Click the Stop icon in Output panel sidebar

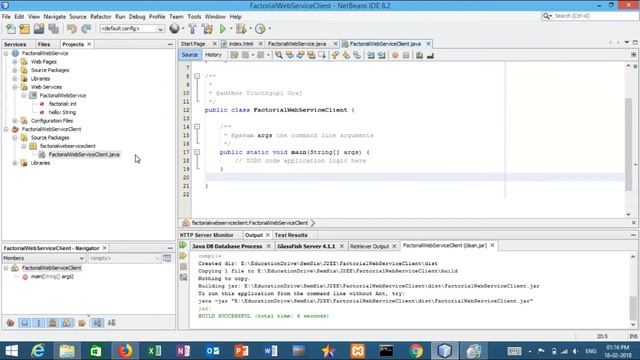183,267
